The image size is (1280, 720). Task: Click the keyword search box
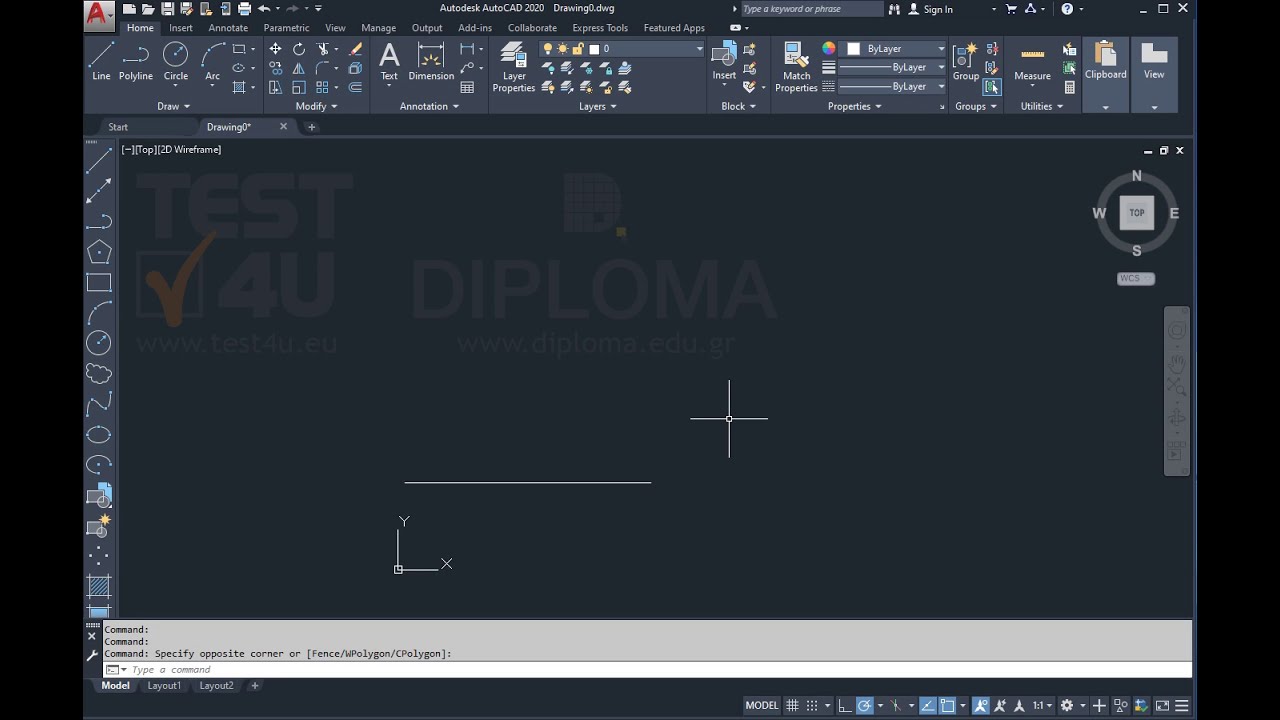pyautogui.click(x=812, y=9)
